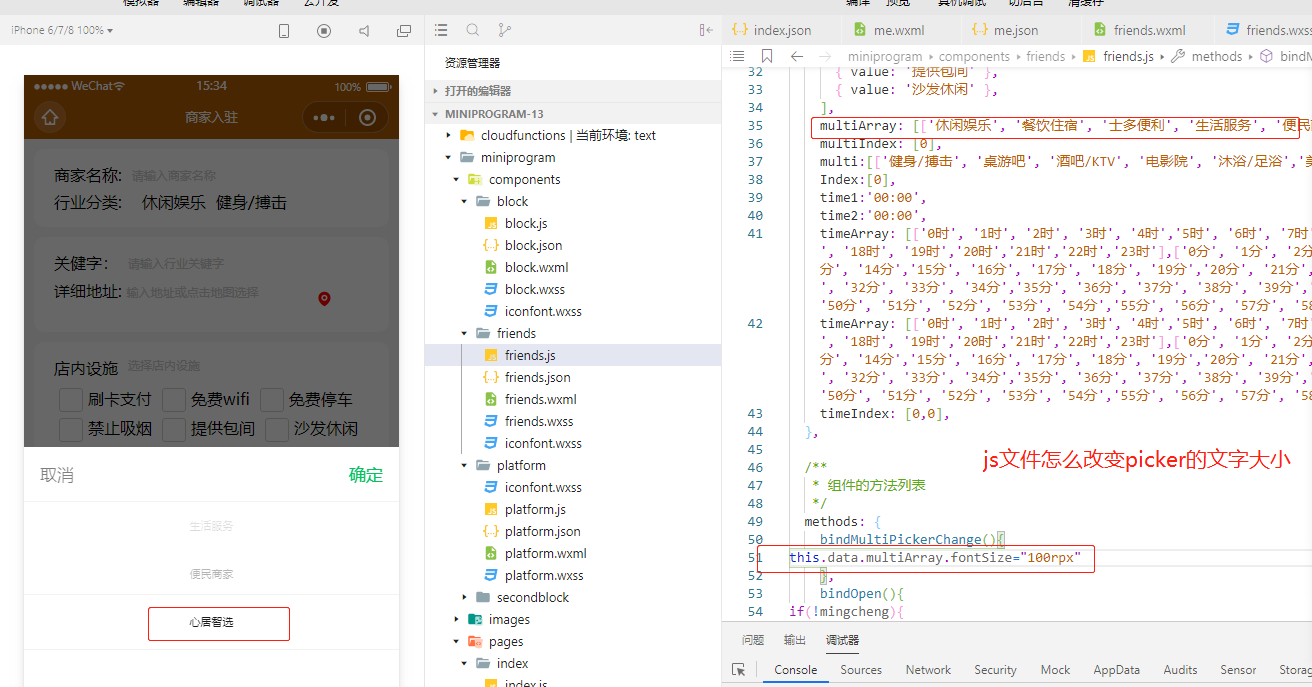Go forward with the right arrow icon
Screen dimensions: 1312x687
tap(825, 56)
